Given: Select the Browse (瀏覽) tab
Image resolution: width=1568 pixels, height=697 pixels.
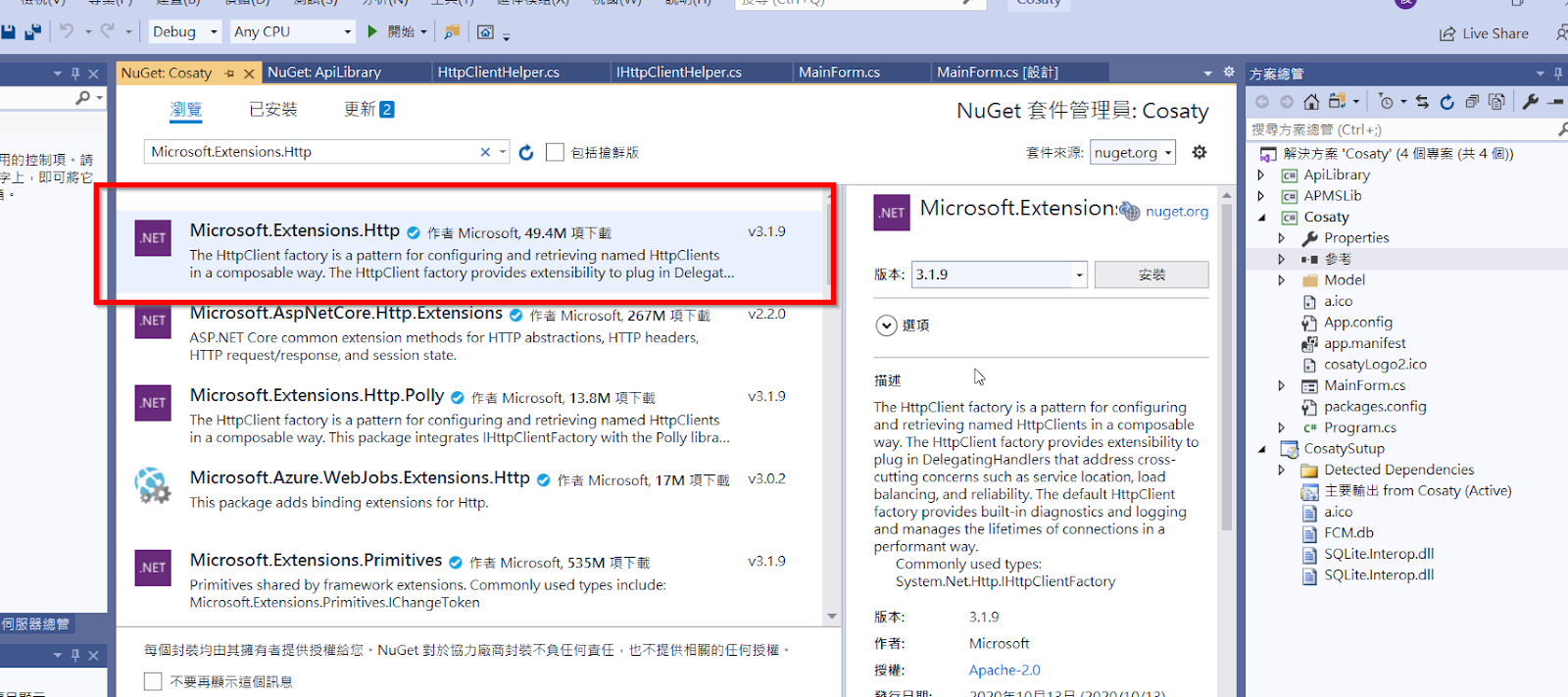Looking at the screenshot, I should (186, 110).
